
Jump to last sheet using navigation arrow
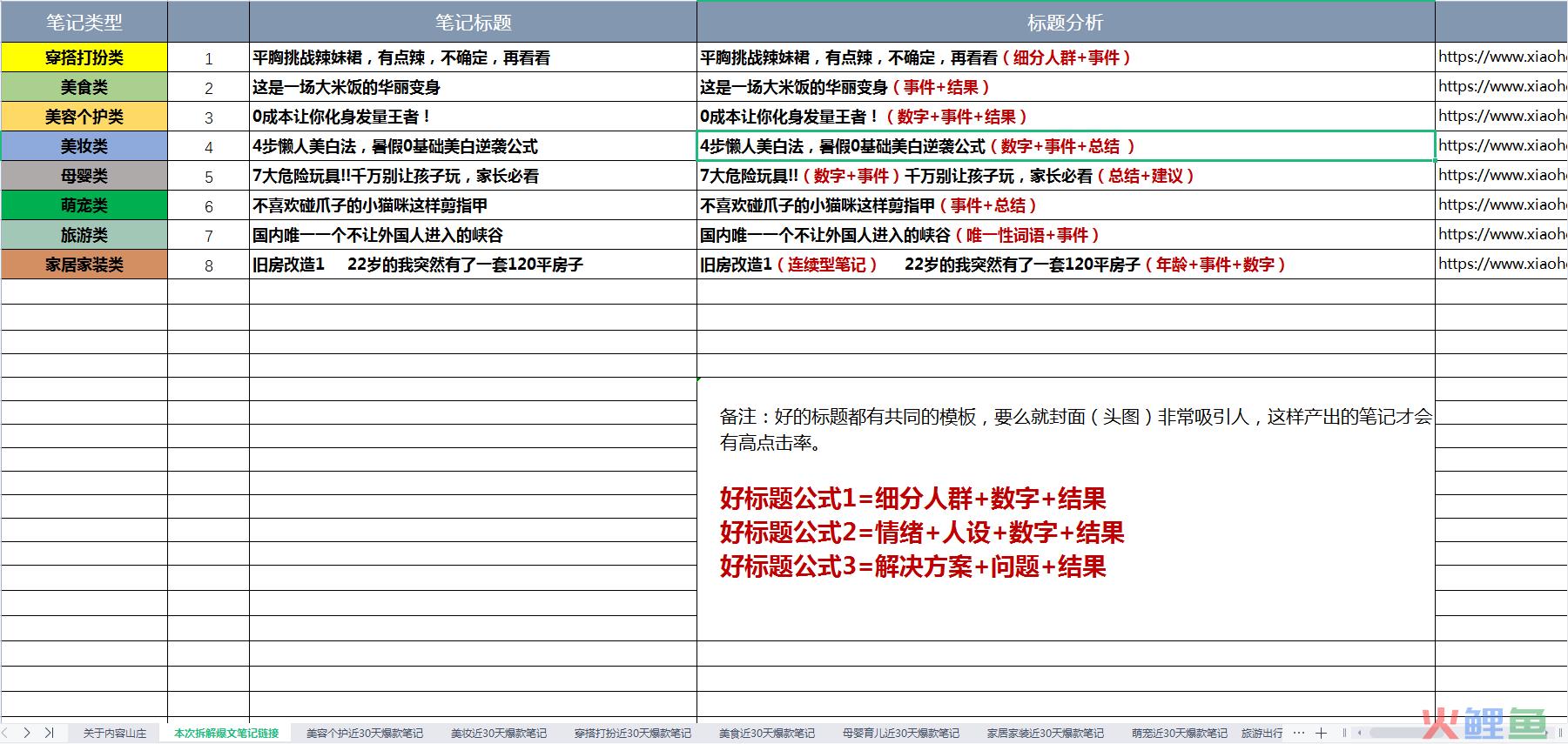tap(50, 733)
